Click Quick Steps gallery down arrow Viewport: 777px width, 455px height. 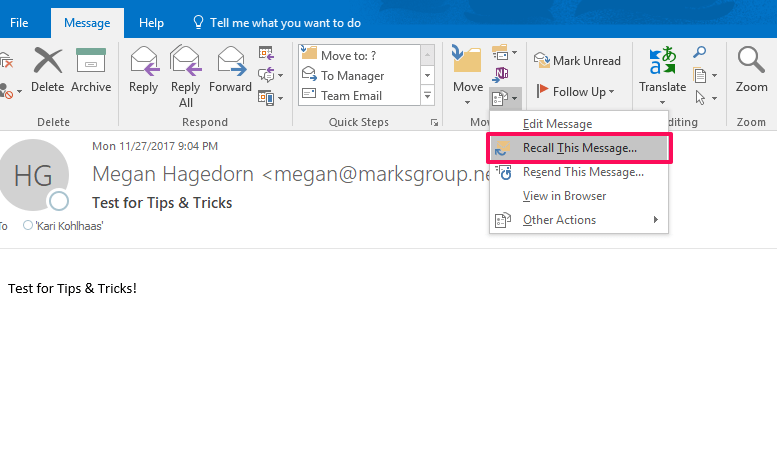pyautogui.click(x=427, y=75)
